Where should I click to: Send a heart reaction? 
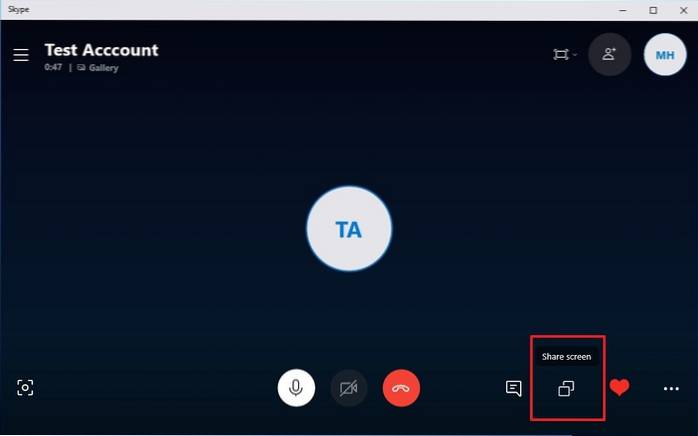[x=619, y=387]
